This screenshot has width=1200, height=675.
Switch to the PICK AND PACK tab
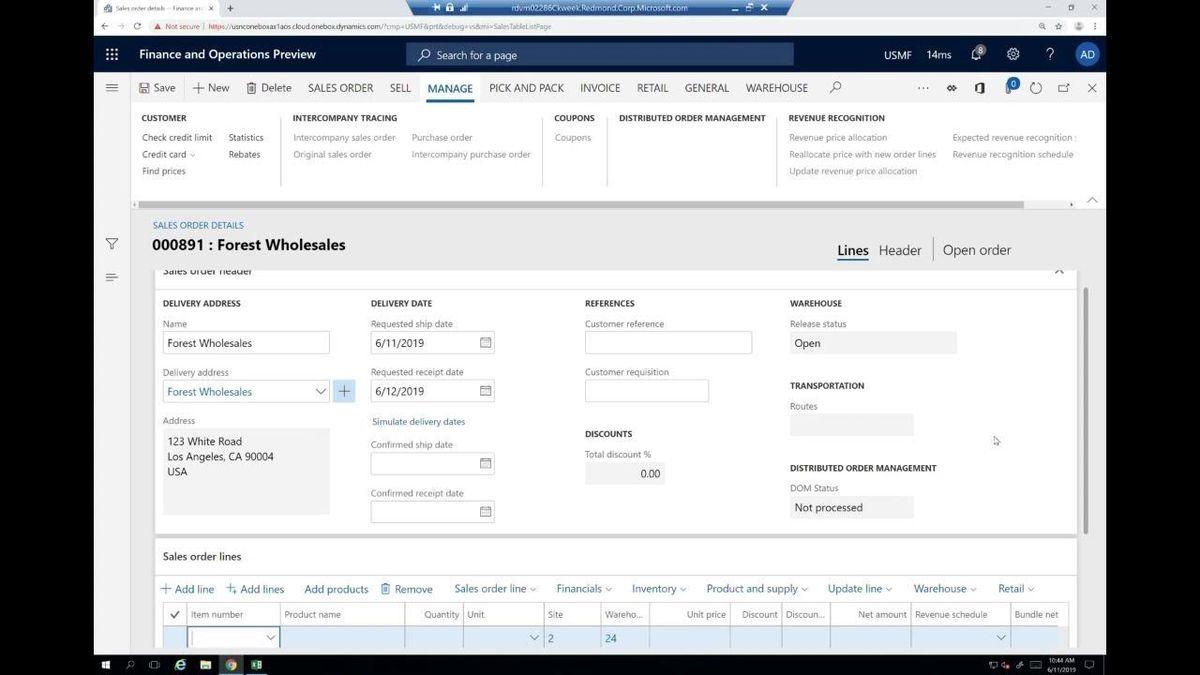pyautogui.click(x=526, y=88)
